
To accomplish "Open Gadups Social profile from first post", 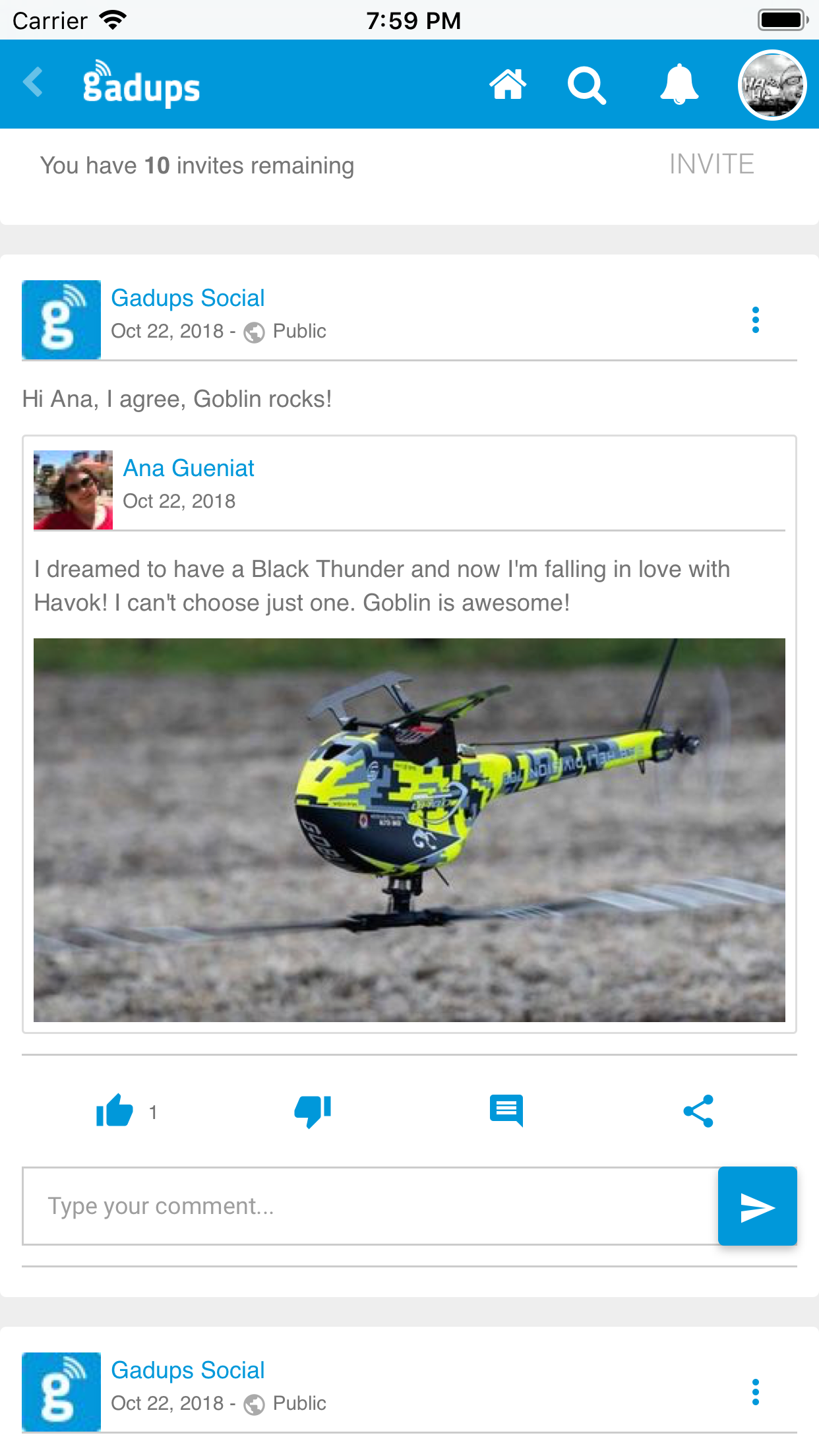I will coord(188,298).
